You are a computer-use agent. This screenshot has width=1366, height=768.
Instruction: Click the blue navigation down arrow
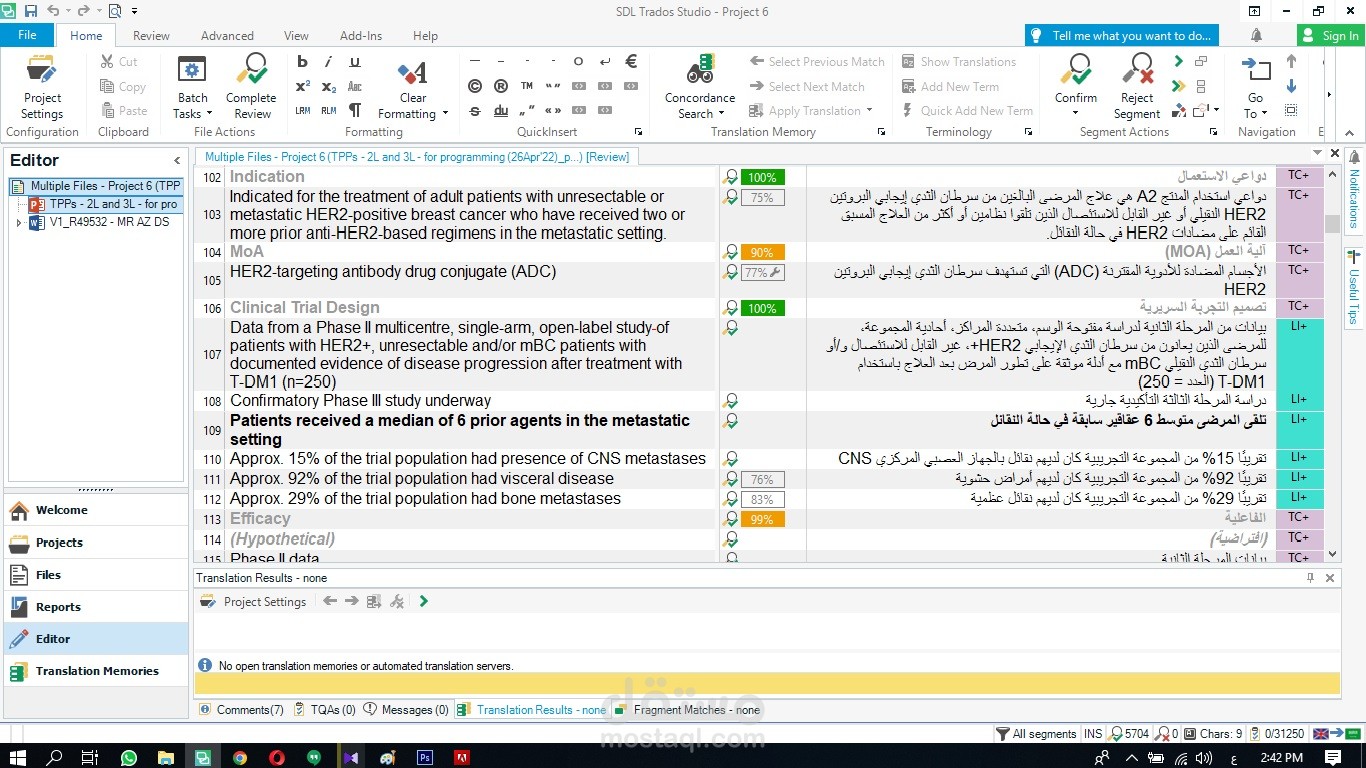point(1291,86)
